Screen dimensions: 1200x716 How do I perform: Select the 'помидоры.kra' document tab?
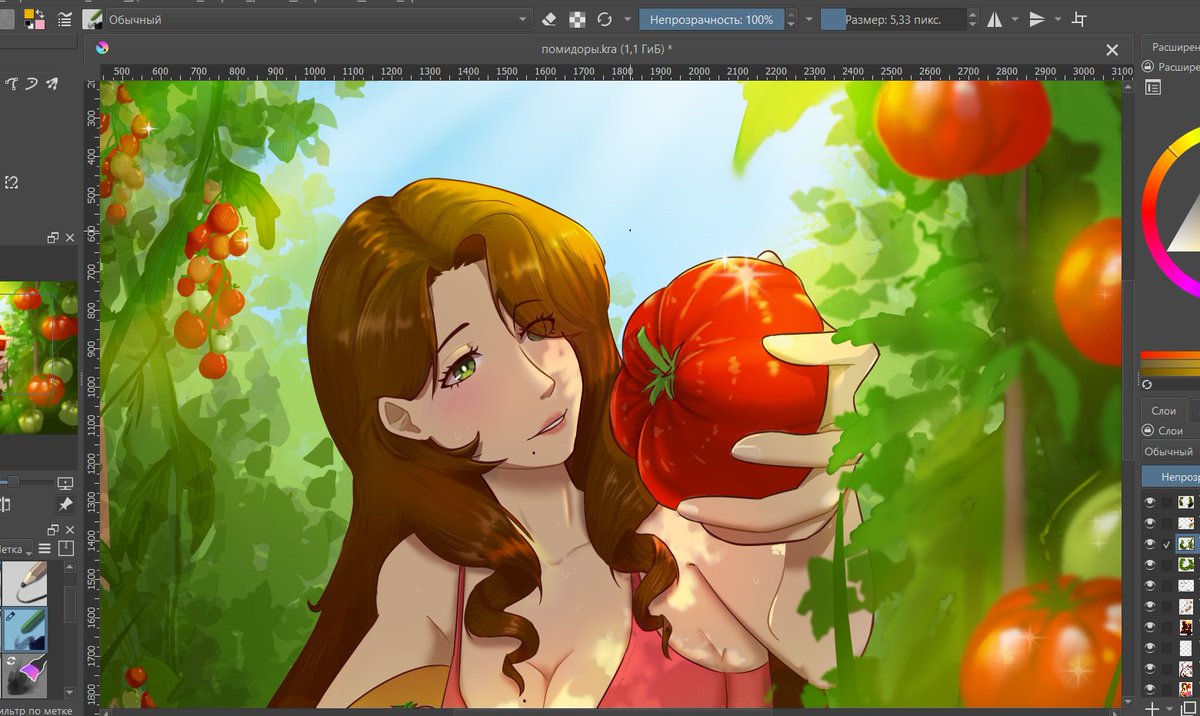pyautogui.click(x=608, y=49)
